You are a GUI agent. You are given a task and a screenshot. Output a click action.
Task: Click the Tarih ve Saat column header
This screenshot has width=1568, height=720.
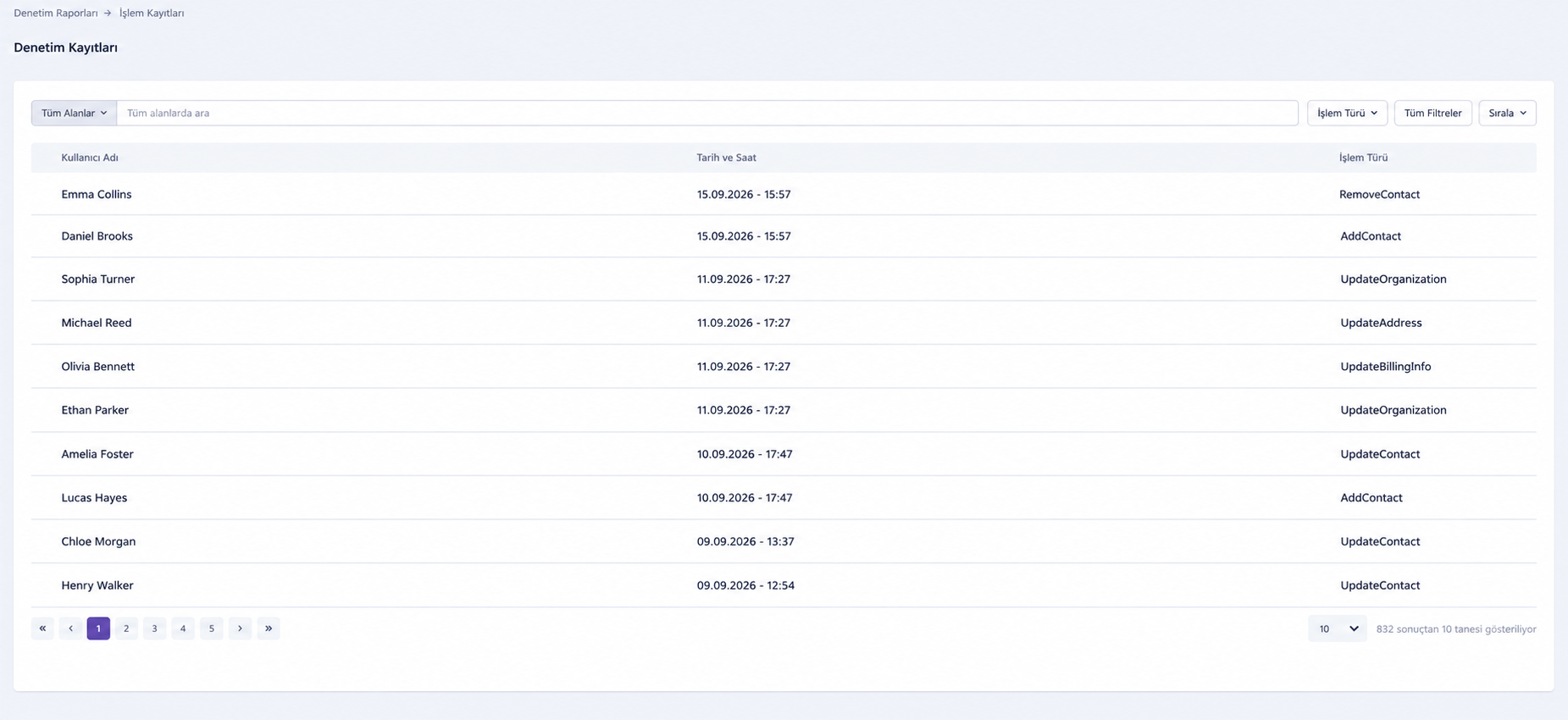tap(726, 158)
